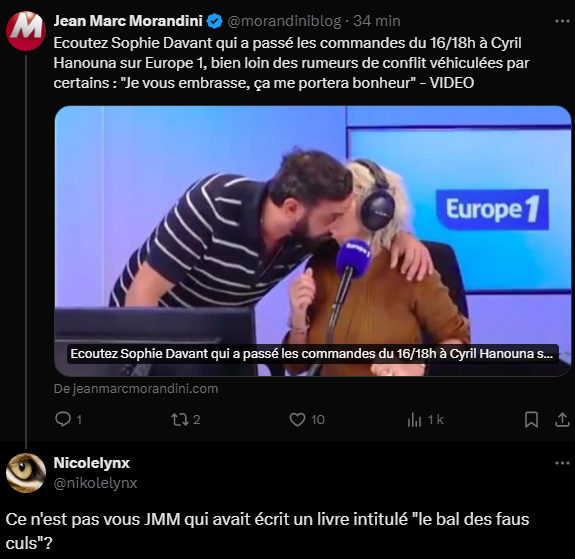Open the red M profile avatar
The width and height of the screenshot is (575, 559).
(26, 31)
